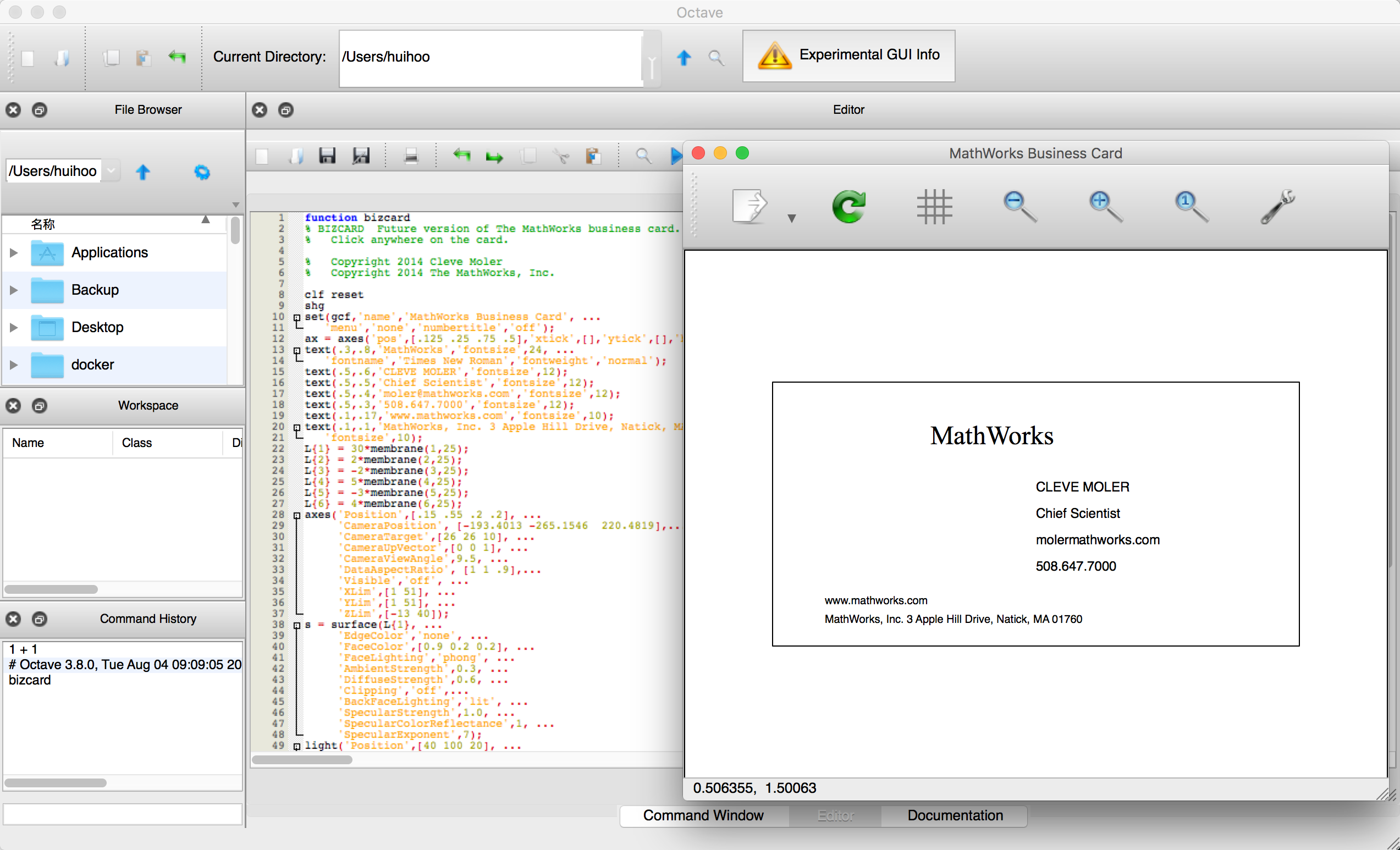The width and height of the screenshot is (1400, 850).
Task: Select bizcard entry in Command History
Action: click(30, 680)
